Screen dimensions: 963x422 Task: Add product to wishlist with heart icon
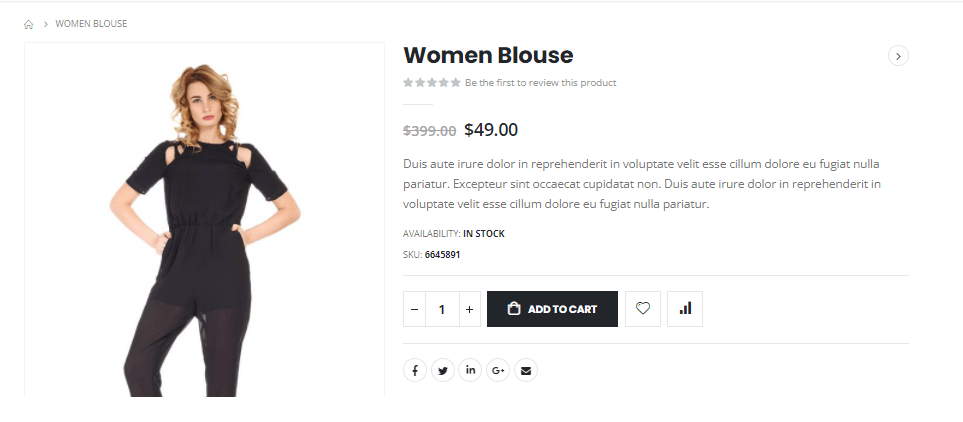click(x=643, y=309)
